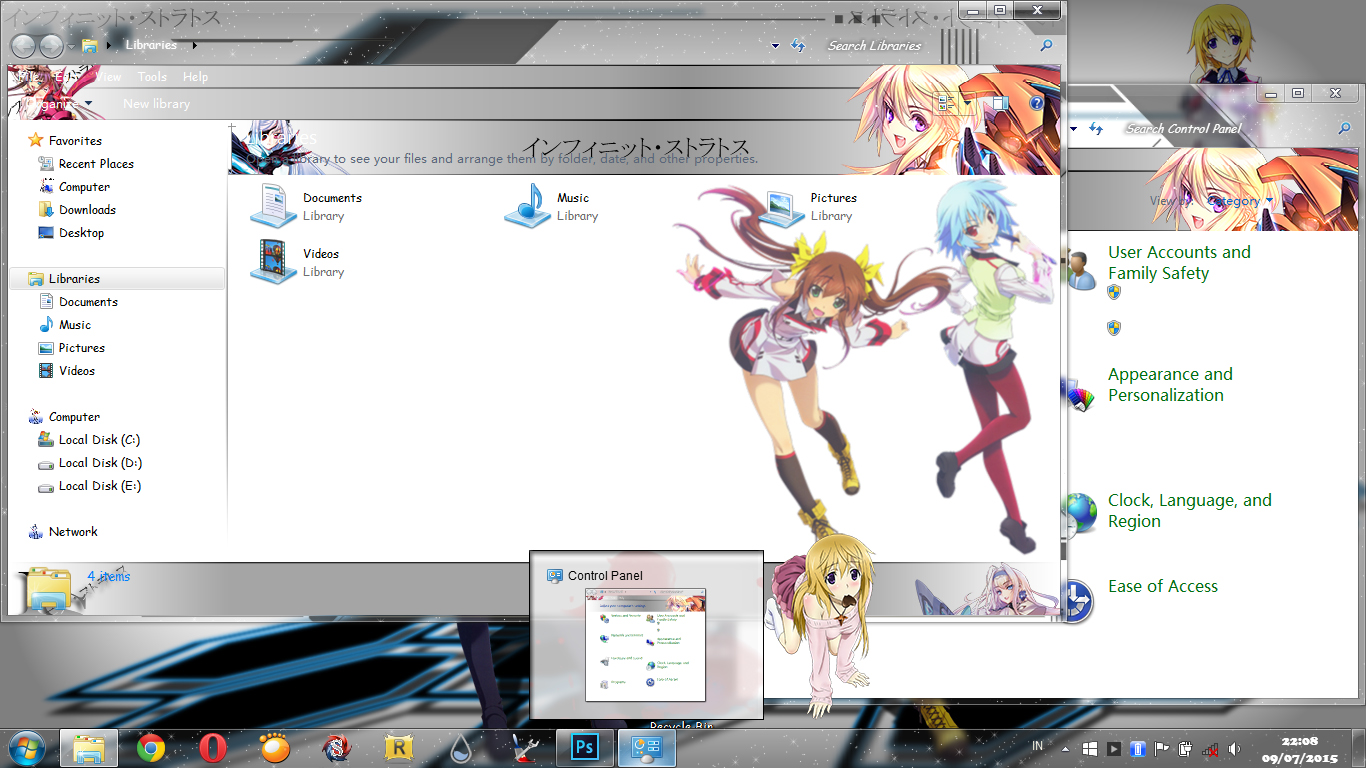Select the Documents library icon in content area
Screen dimensions: 1366x768
[x=274, y=206]
